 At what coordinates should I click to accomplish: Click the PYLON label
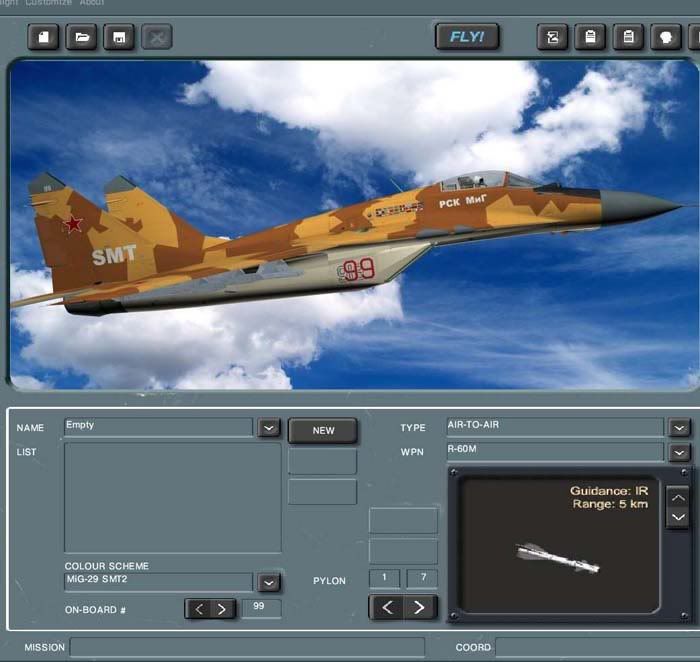(329, 581)
